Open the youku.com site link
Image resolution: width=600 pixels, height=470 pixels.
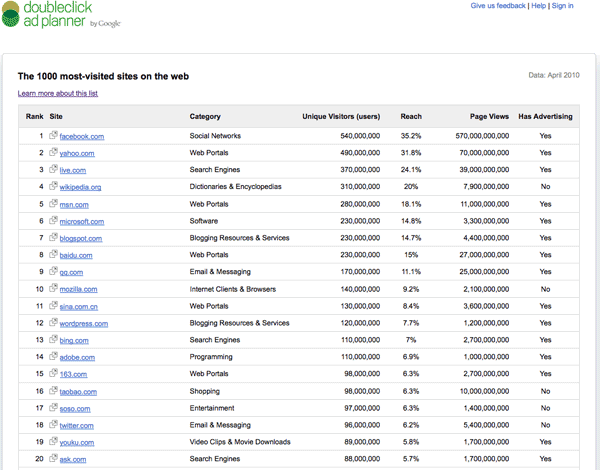[77, 442]
